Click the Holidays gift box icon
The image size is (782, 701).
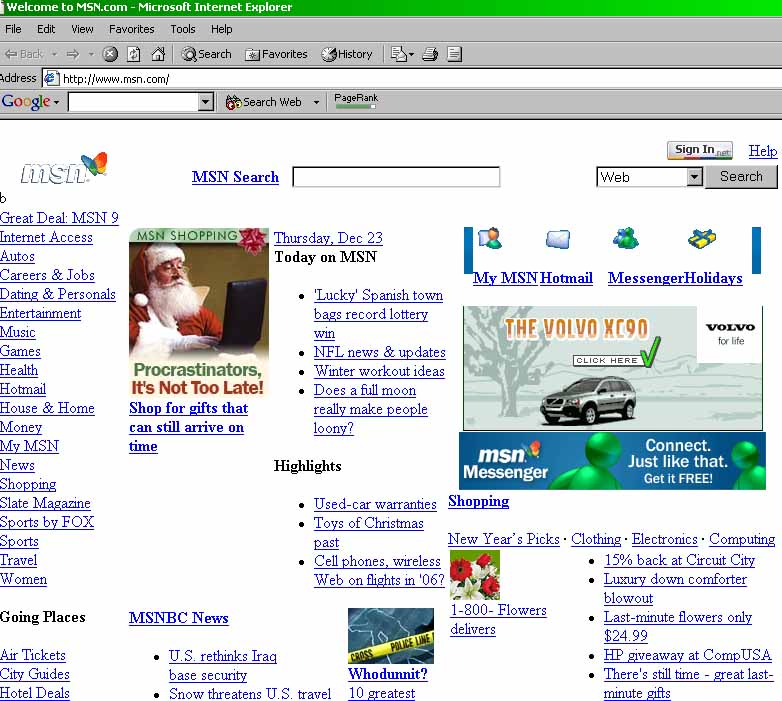702,238
